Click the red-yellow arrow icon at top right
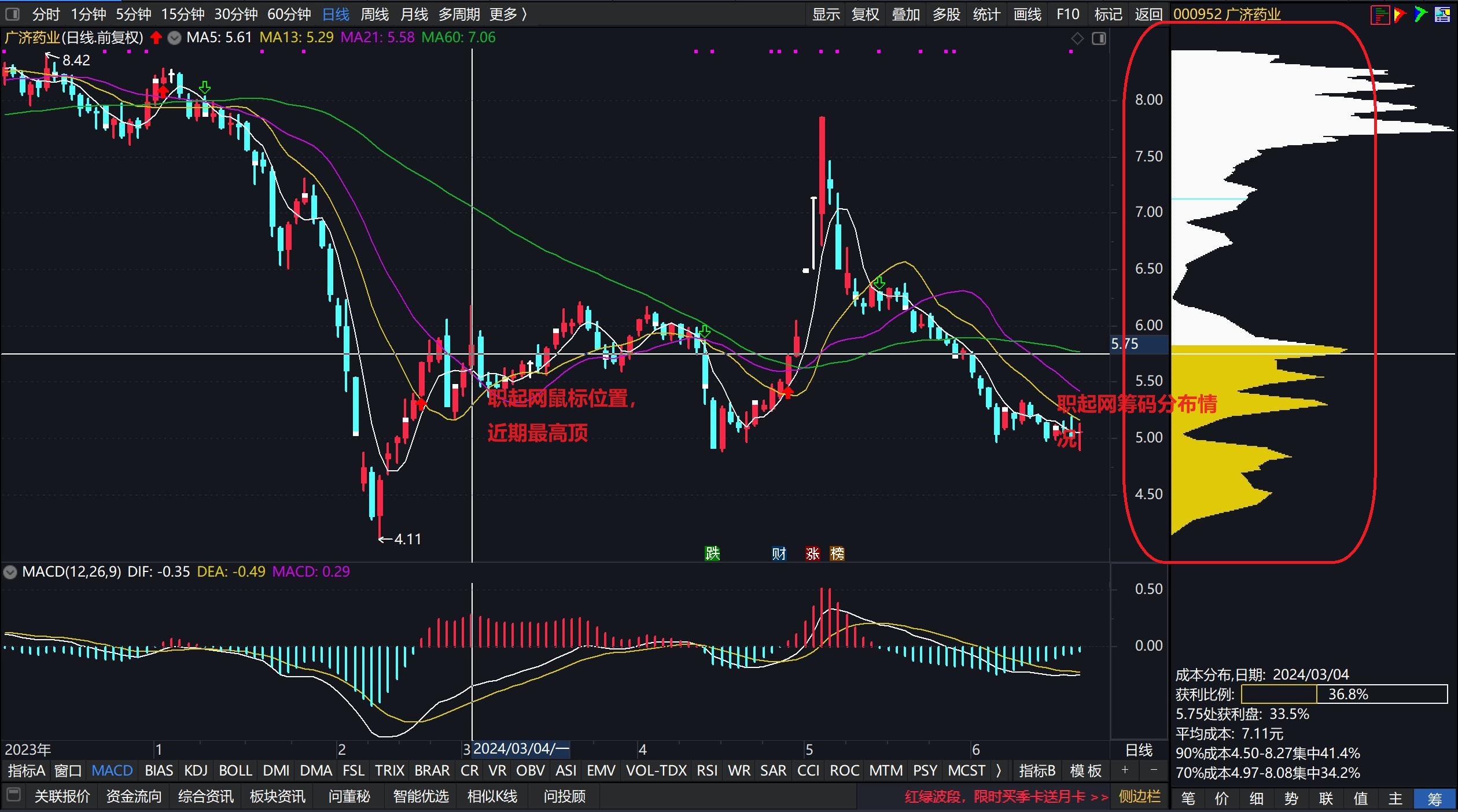Screen dimensions: 1458x812 pyautogui.click(x=1400, y=14)
